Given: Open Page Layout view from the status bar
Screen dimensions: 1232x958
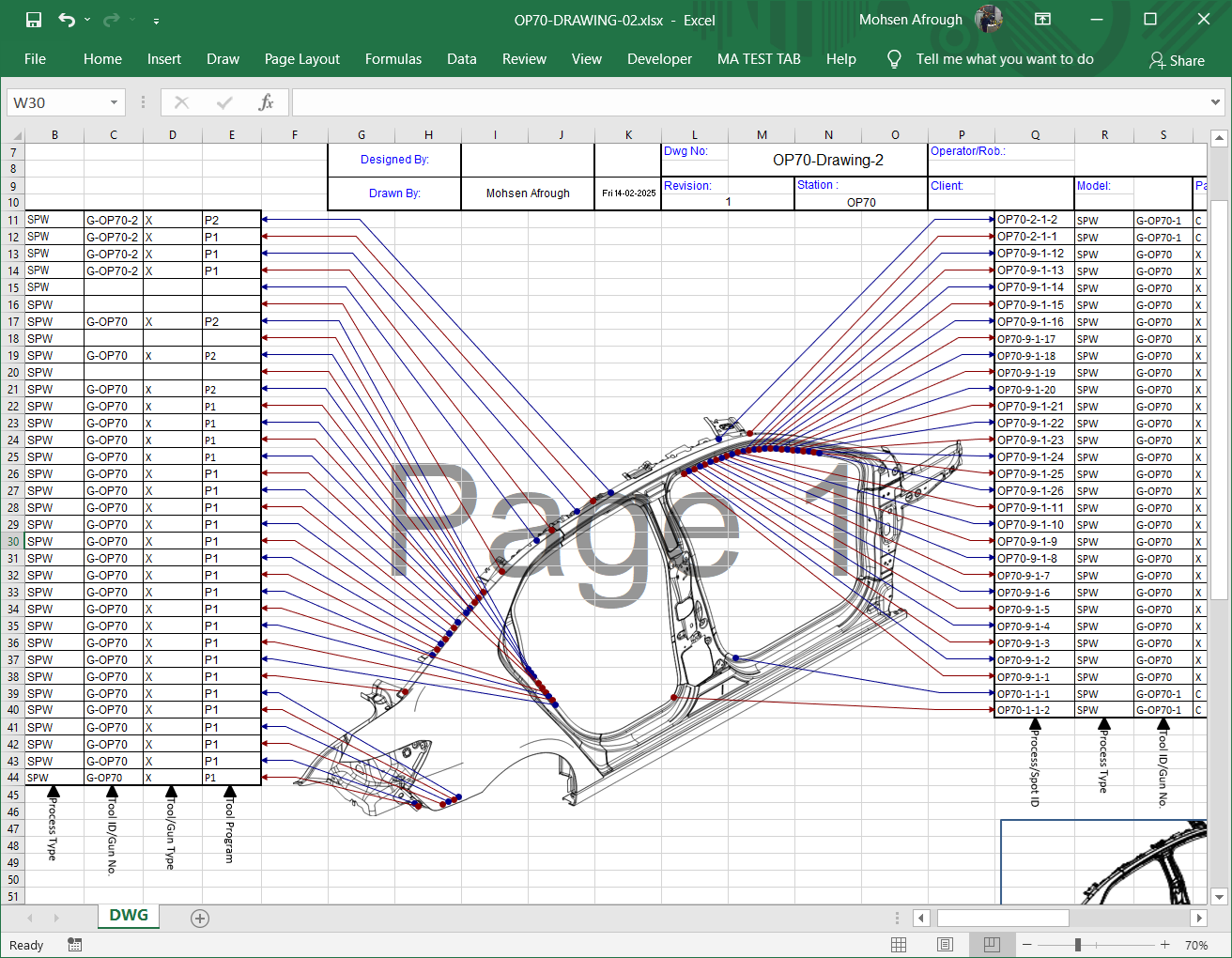Looking at the screenshot, I should (945, 944).
